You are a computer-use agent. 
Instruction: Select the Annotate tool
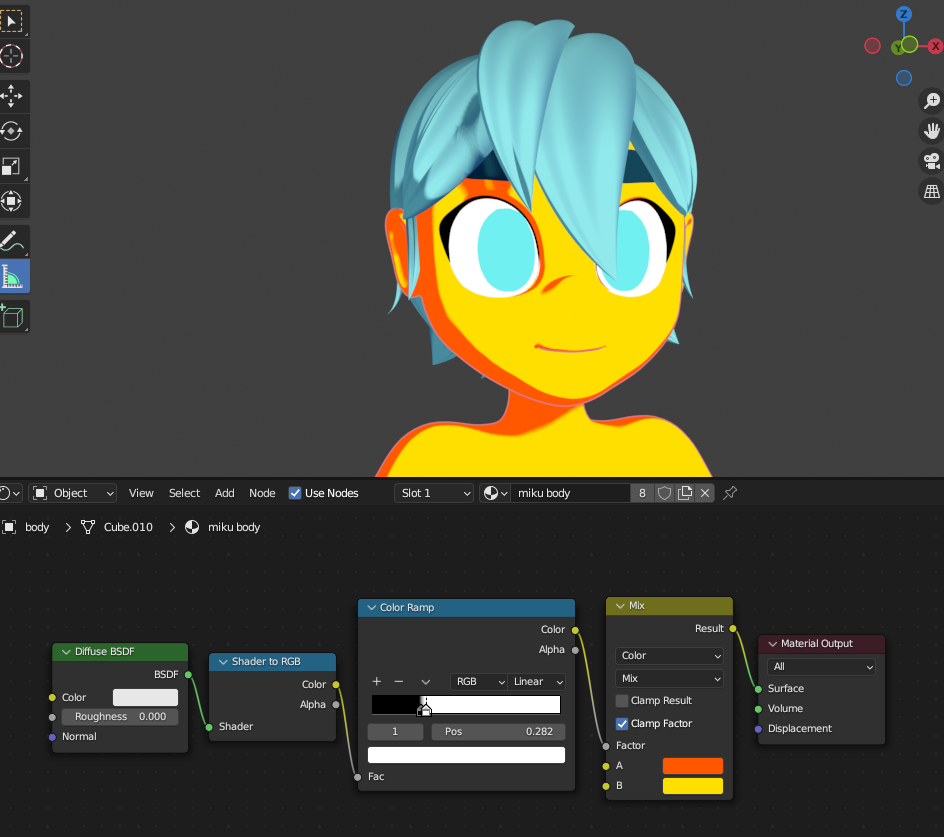(x=11, y=241)
